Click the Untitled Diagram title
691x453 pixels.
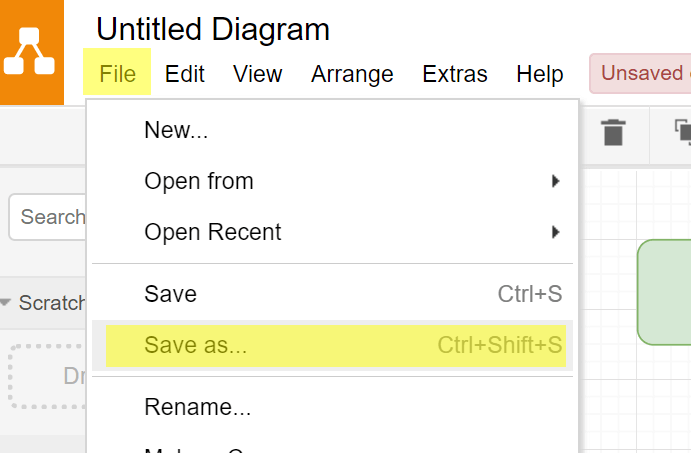point(213,29)
